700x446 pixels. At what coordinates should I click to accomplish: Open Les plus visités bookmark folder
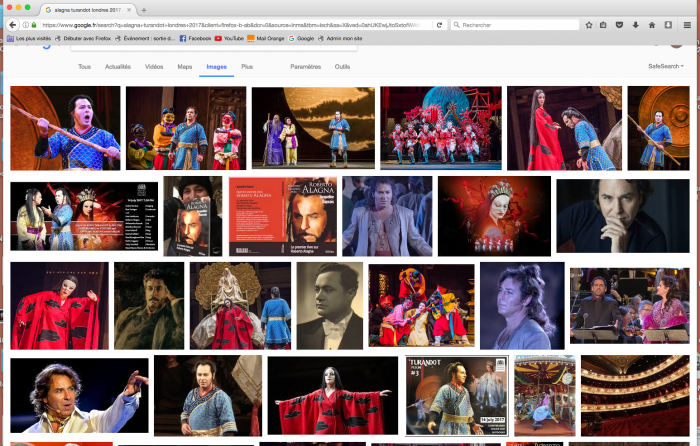[29, 38]
